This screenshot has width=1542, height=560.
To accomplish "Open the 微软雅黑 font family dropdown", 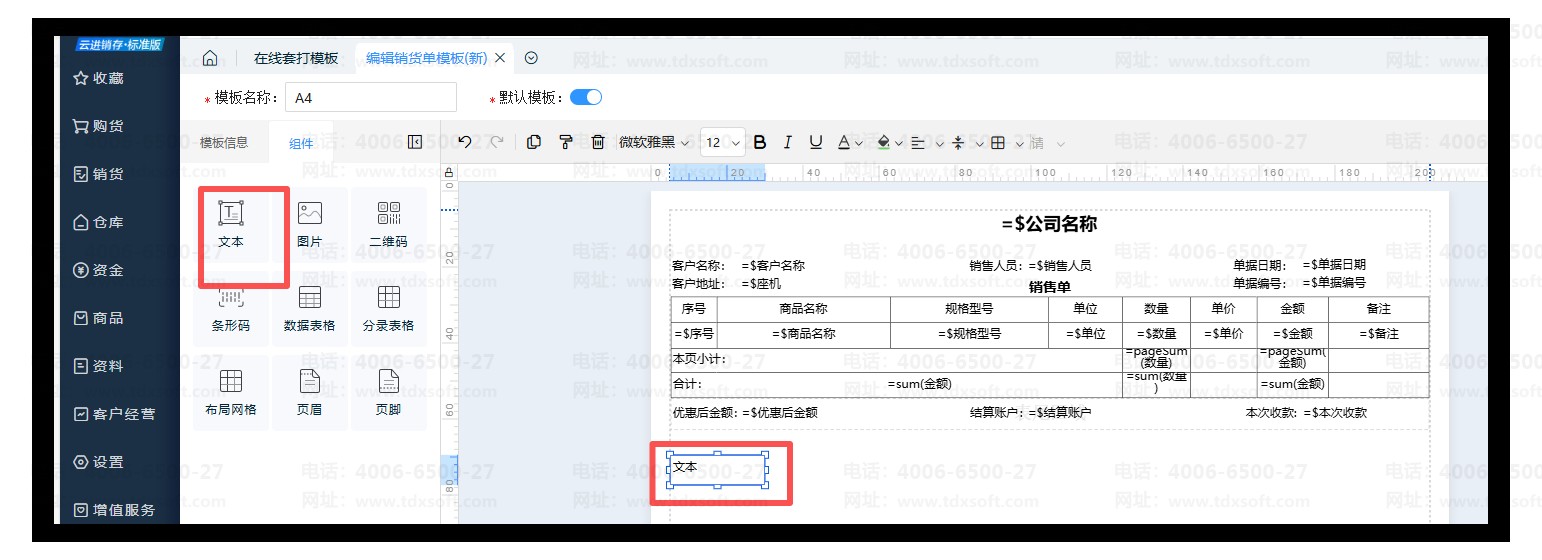I will (x=654, y=143).
